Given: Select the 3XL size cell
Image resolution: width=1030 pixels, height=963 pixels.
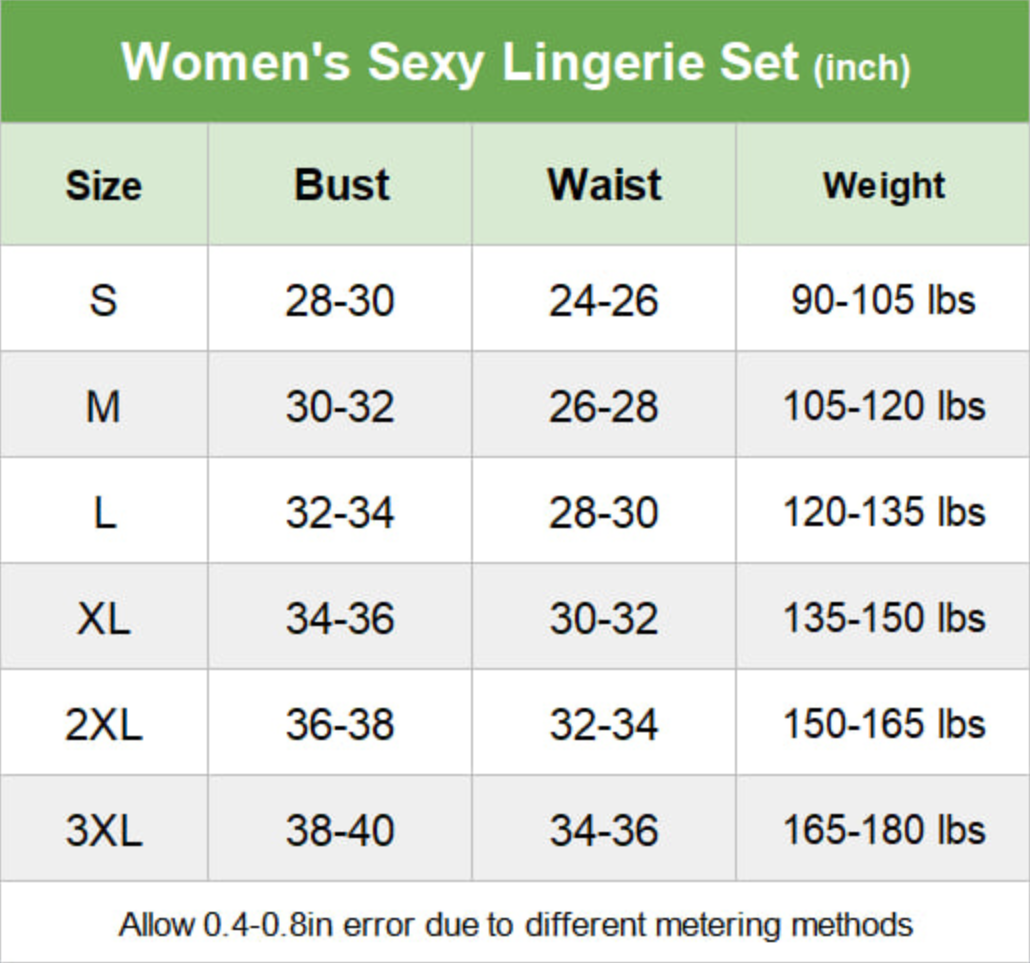Looking at the screenshot, I should [104, 831].
